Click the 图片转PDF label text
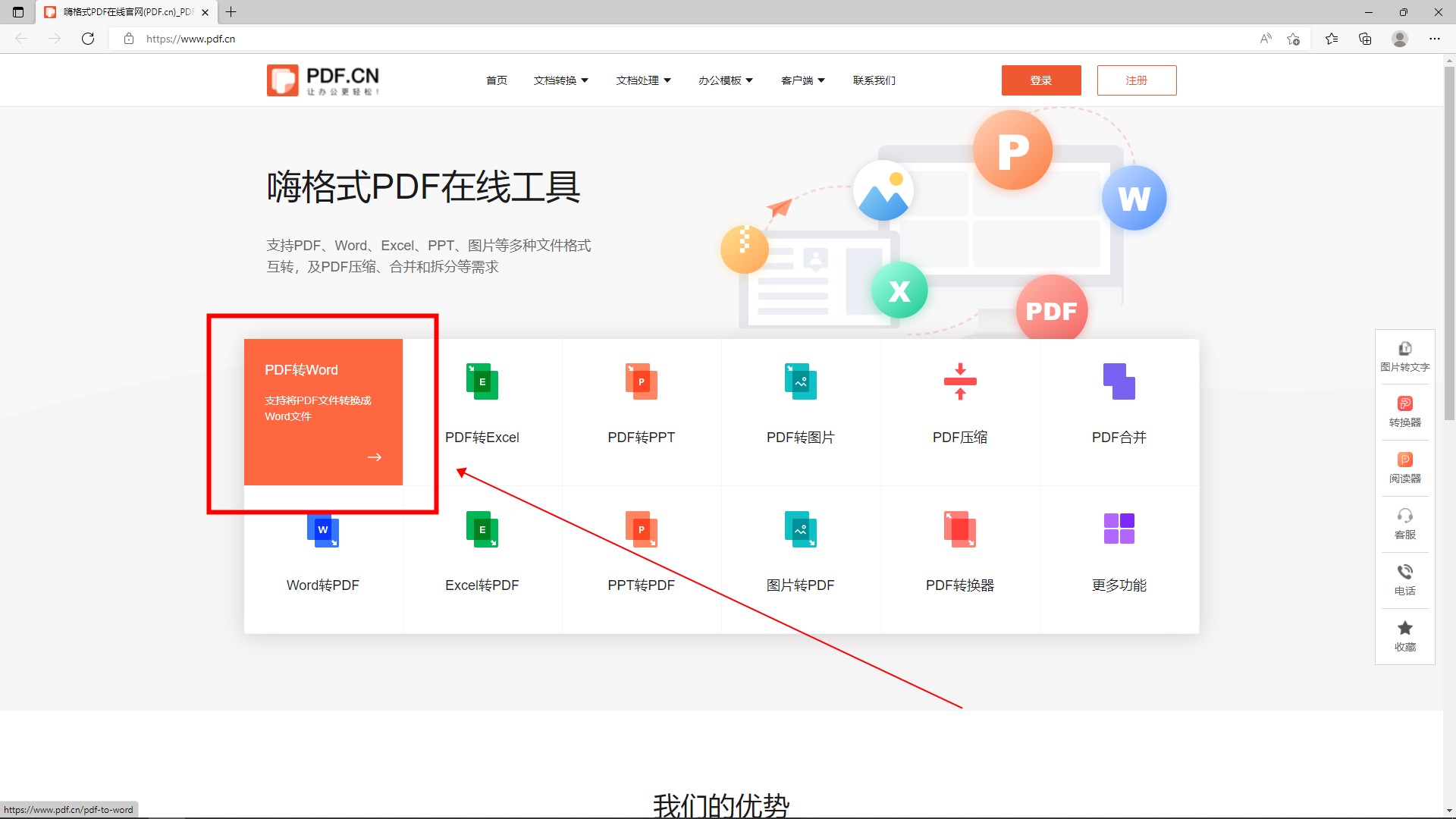 pyautogui.click(x=801, y=585)
